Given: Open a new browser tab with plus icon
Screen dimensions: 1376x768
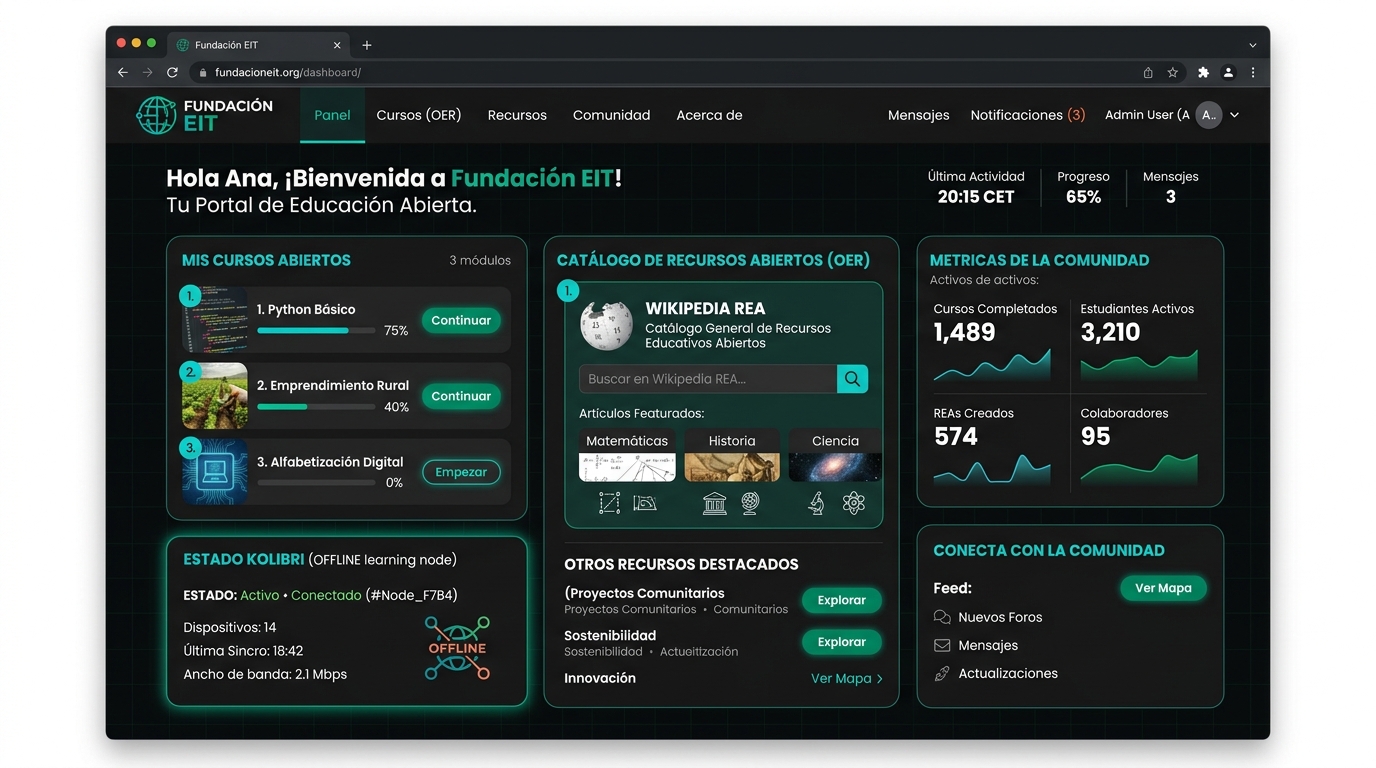Looking at the screenshot, I should tap(367, 45).
